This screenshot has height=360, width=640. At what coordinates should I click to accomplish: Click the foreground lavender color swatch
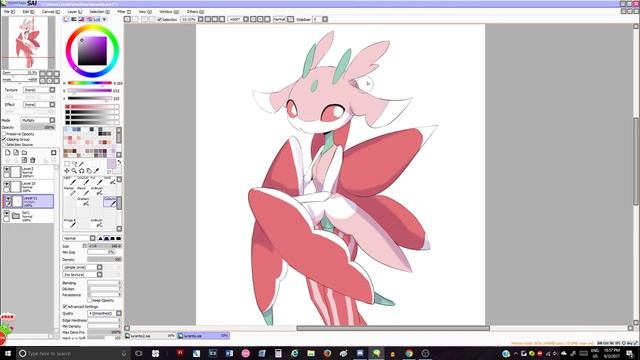click(x=111, y=164)
